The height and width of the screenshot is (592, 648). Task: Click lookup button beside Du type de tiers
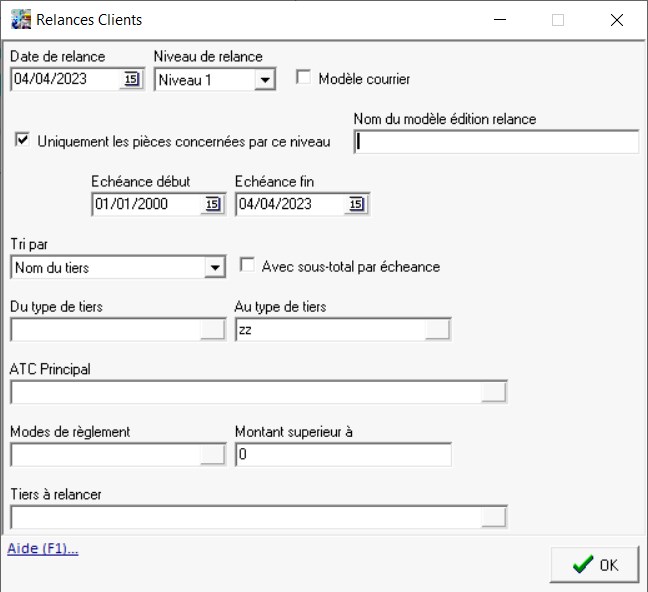coord(212,330)
